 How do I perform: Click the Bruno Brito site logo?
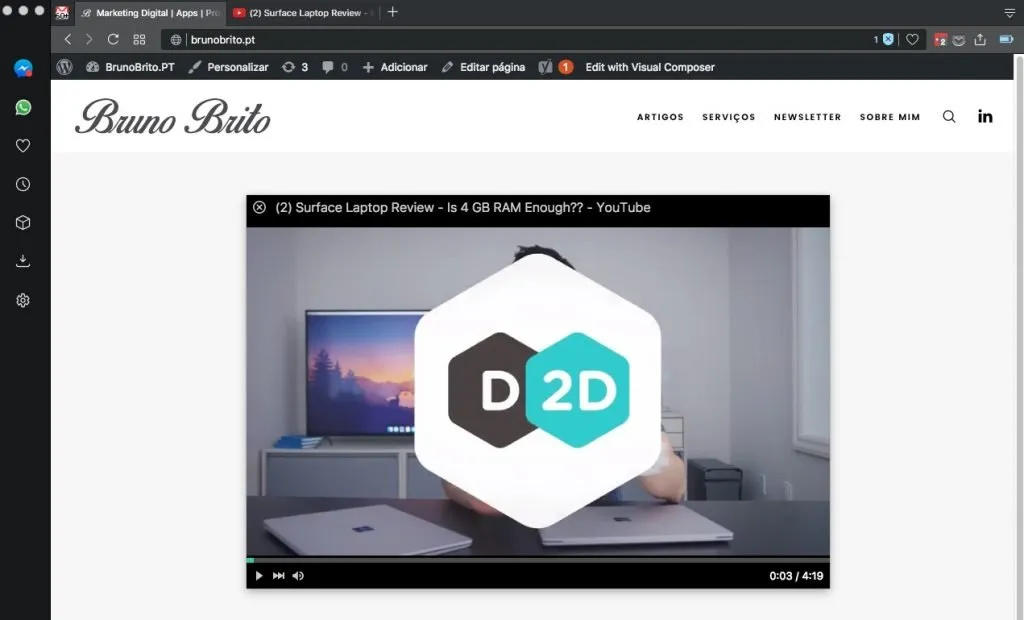click(x=173, y=118)
